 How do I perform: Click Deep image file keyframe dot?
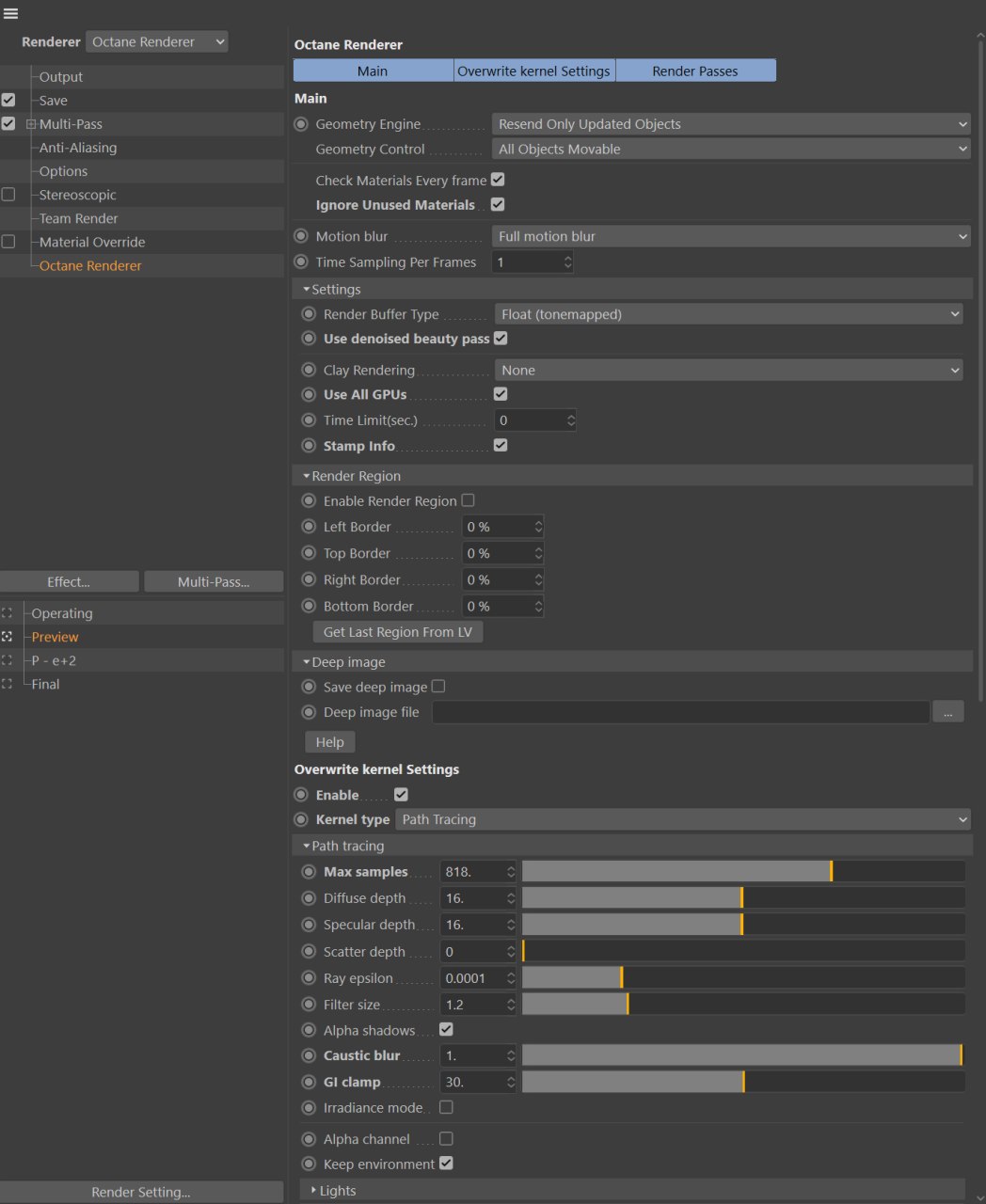coord(309,712)
